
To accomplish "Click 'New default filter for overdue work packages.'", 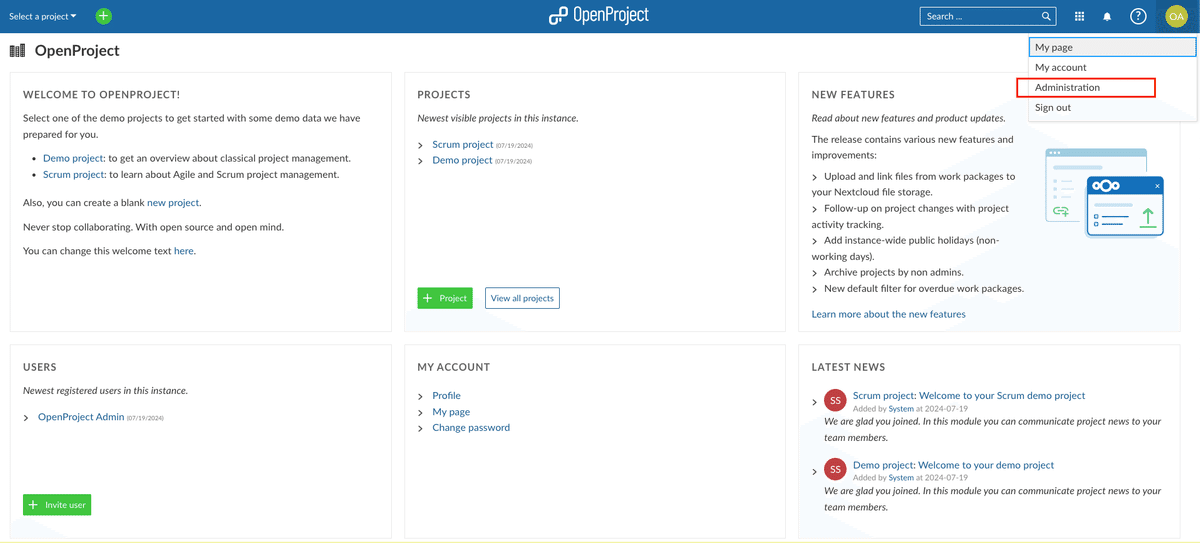I will pos(924,289).
